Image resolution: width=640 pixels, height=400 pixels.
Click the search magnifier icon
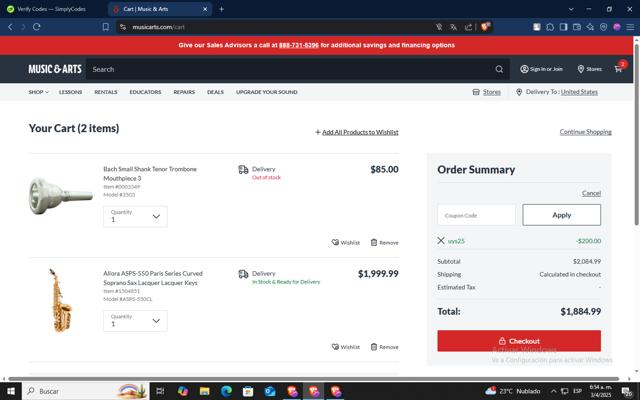pos(499,69)
